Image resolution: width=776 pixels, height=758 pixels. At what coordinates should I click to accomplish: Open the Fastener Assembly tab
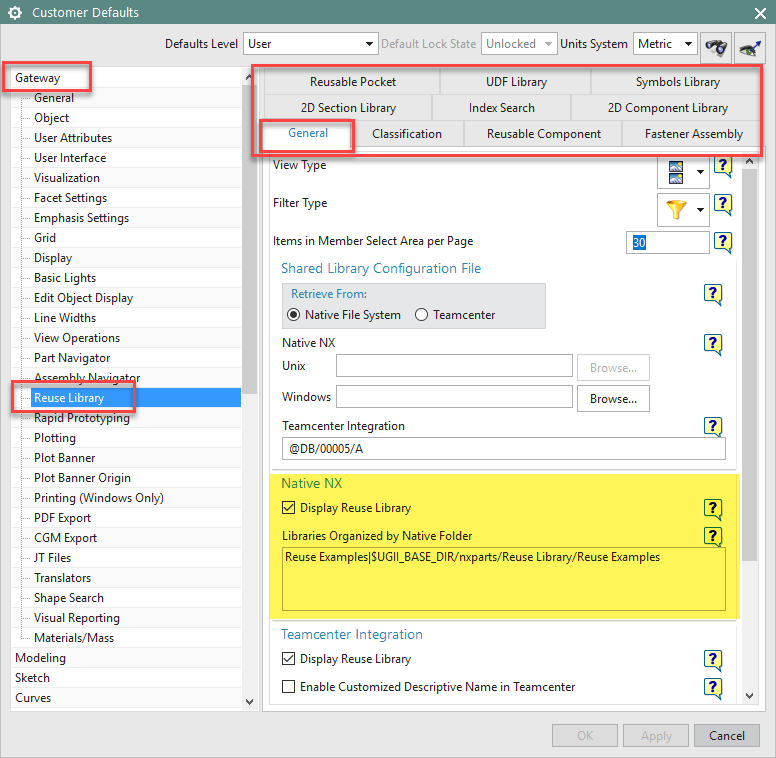tap(693, 134)
